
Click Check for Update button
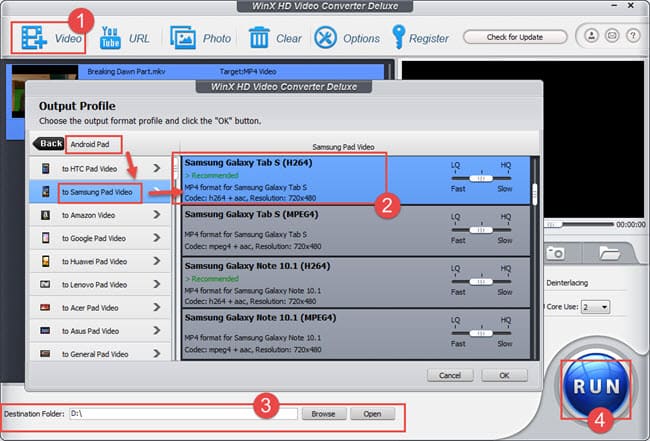[515, 37]
